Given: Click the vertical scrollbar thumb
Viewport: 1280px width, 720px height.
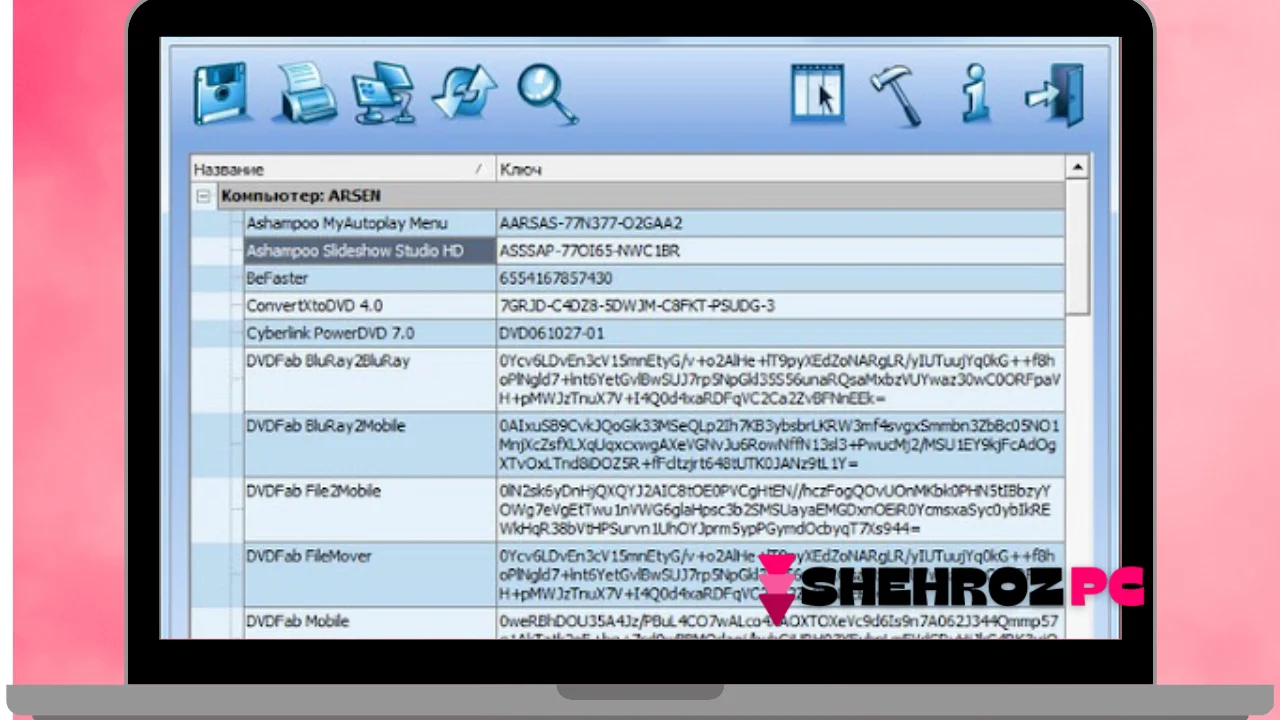Looking at the screenshot, I should [x=1077, y=248].
